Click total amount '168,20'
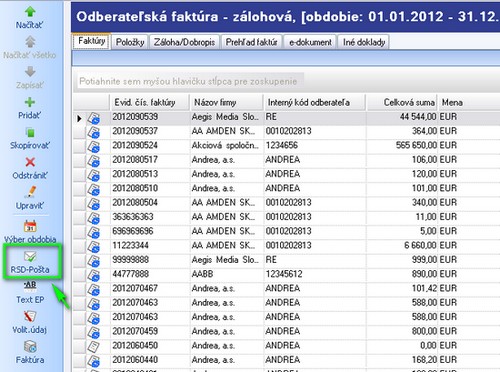This screenshot has width=500, height=372. pyautogui.click(x=424, y=360)
